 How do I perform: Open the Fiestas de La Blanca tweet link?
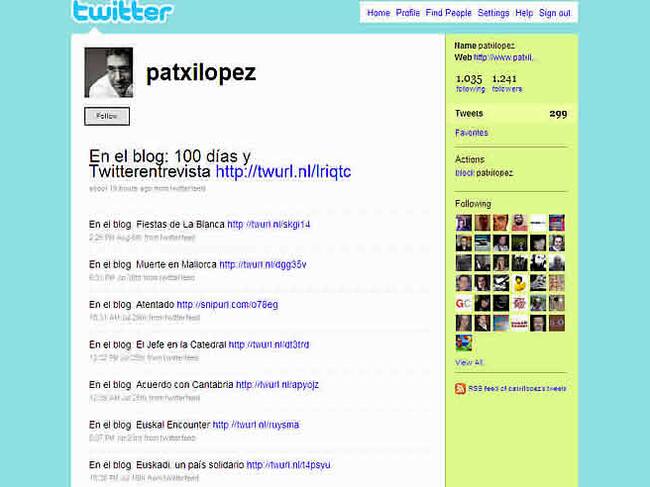coord(269,224)
